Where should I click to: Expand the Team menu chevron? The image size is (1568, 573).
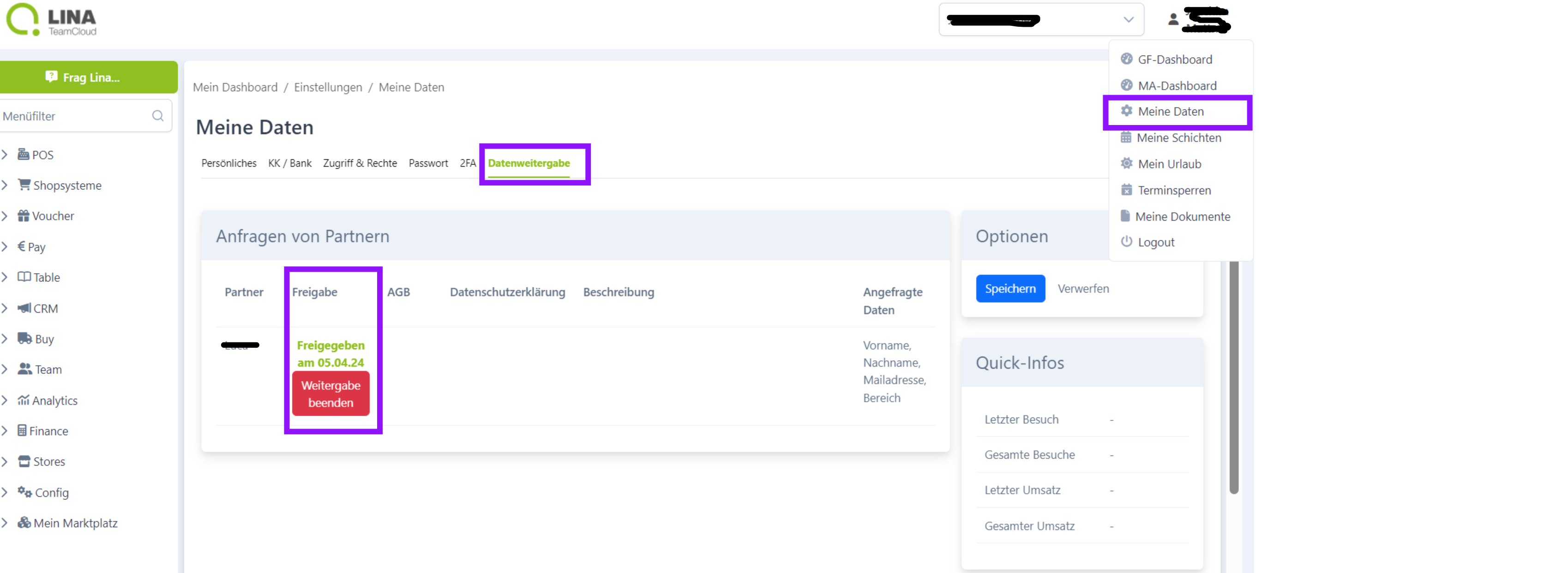coord(5,369)
